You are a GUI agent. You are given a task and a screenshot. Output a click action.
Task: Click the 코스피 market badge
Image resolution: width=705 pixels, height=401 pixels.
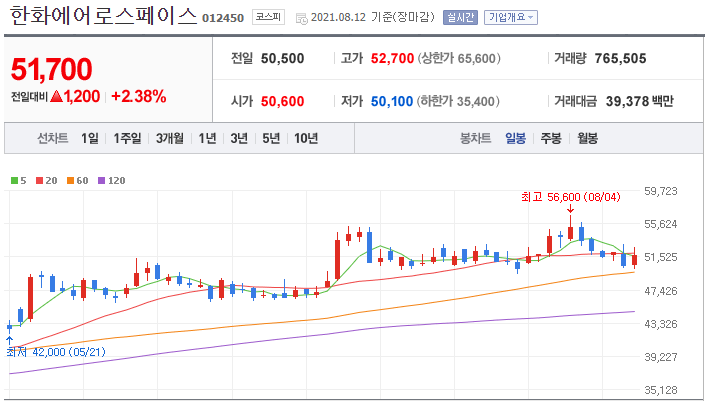268,17
